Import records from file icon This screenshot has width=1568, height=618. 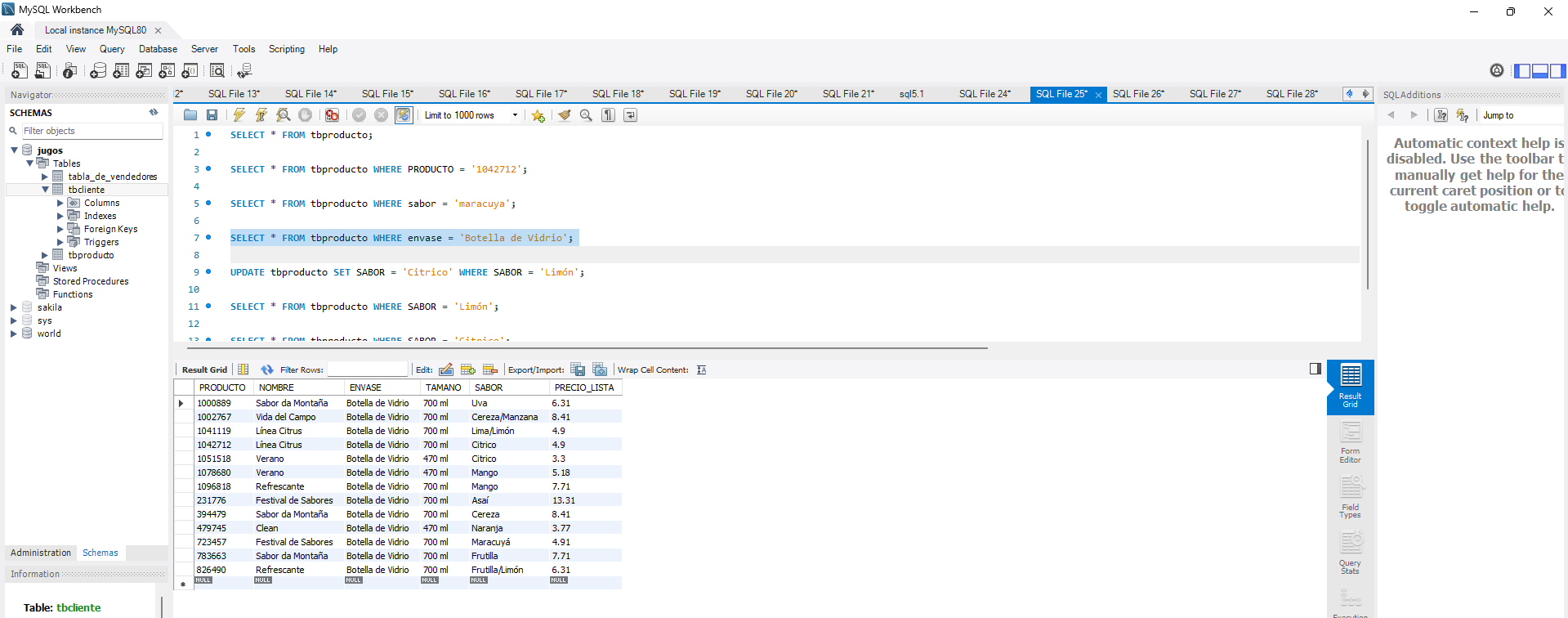tap(600, 369)
